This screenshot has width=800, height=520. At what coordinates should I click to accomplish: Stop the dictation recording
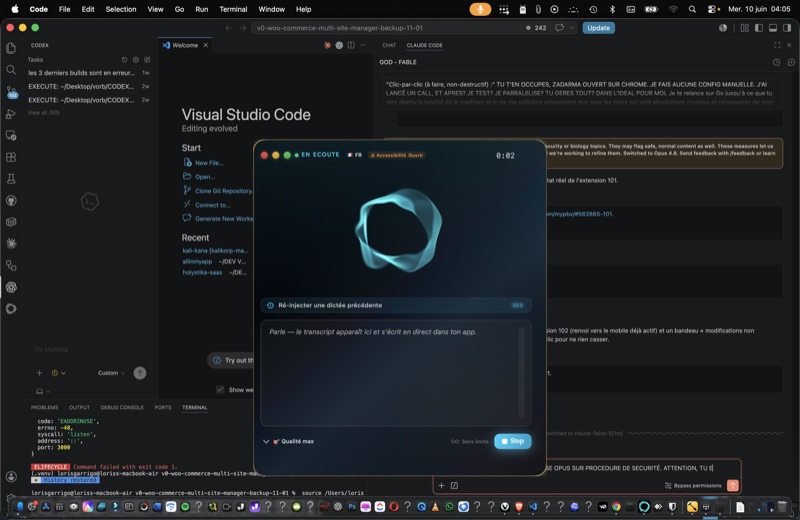click(512, 441)
